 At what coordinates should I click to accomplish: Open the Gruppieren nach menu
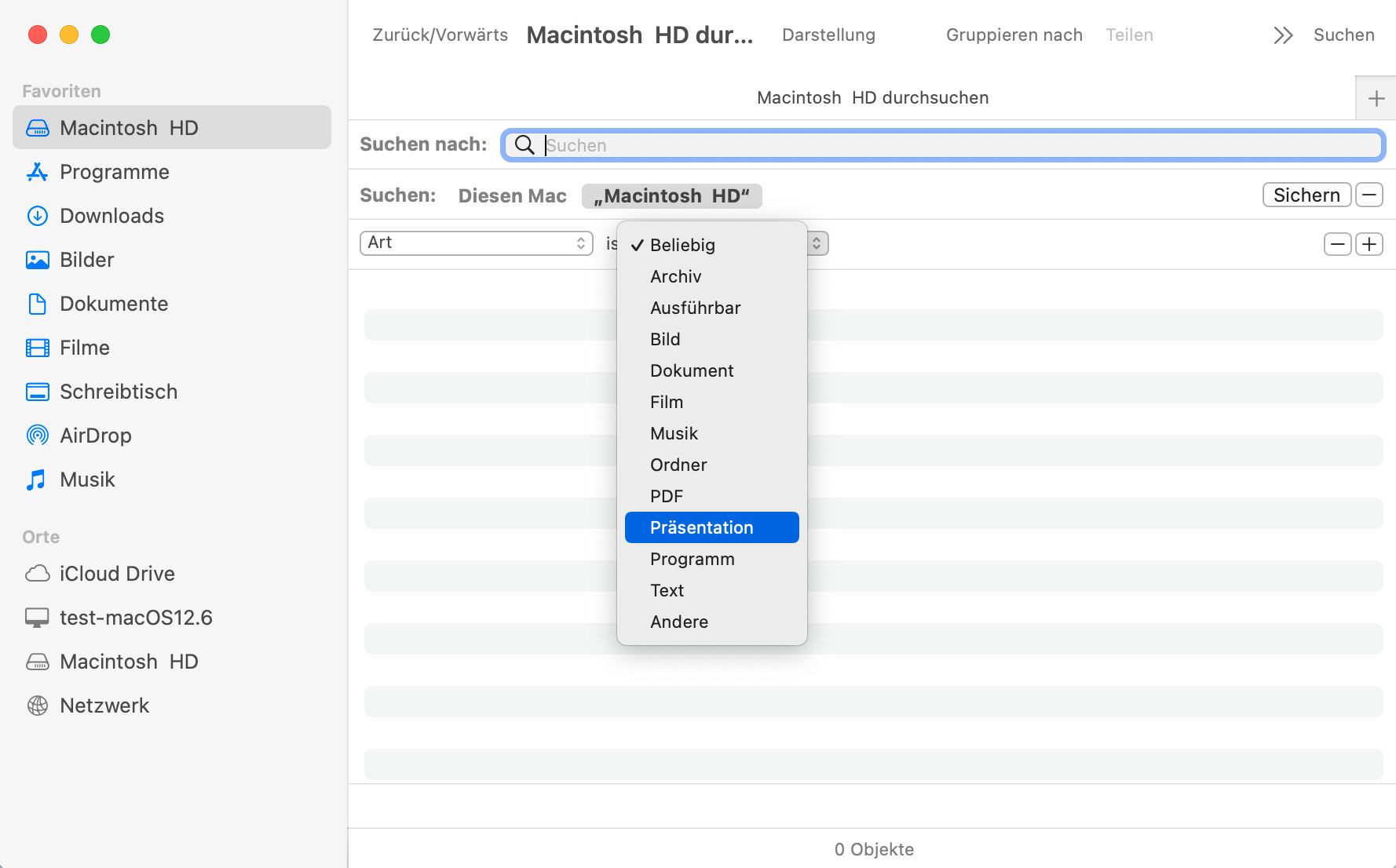point(1014,35)
